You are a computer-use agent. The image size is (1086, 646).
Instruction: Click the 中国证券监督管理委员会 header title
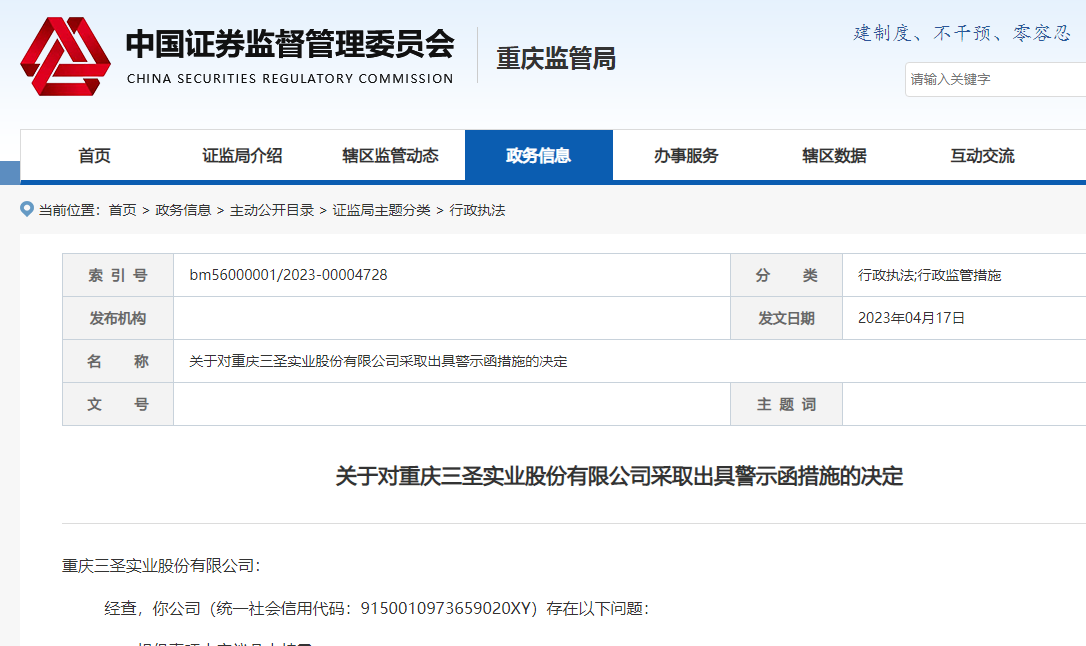290,44
